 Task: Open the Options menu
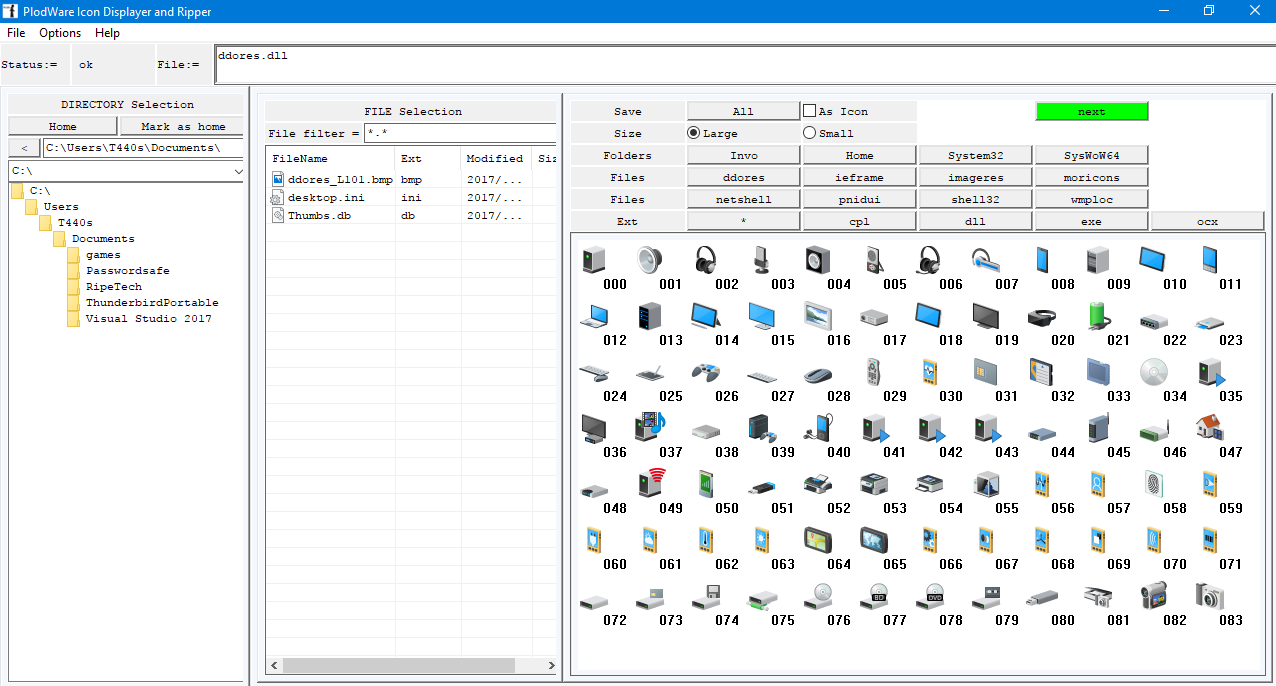tap(59, 33)
